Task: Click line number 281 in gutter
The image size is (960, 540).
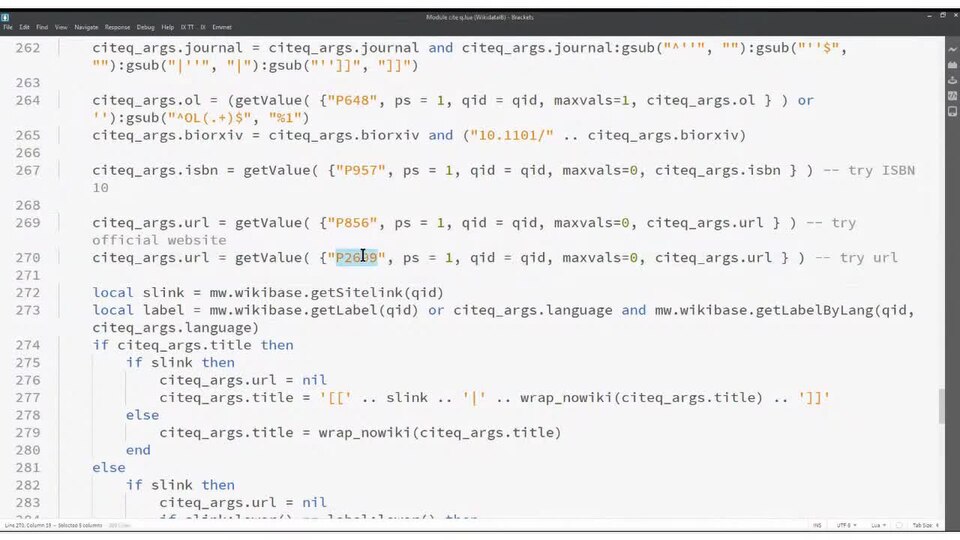Action: (28, 468)
